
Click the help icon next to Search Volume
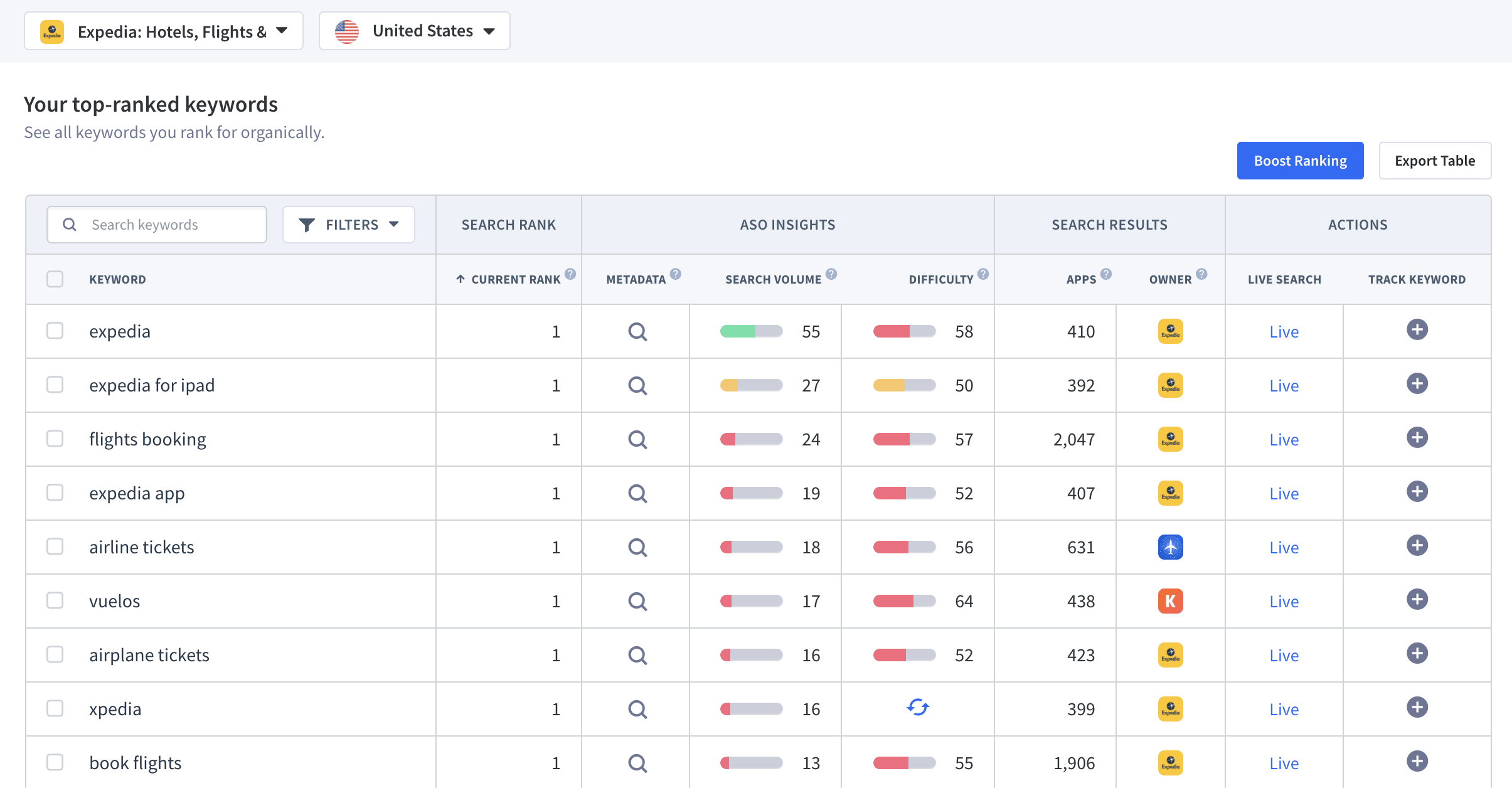pyautogui.click(x=831, y=274)
